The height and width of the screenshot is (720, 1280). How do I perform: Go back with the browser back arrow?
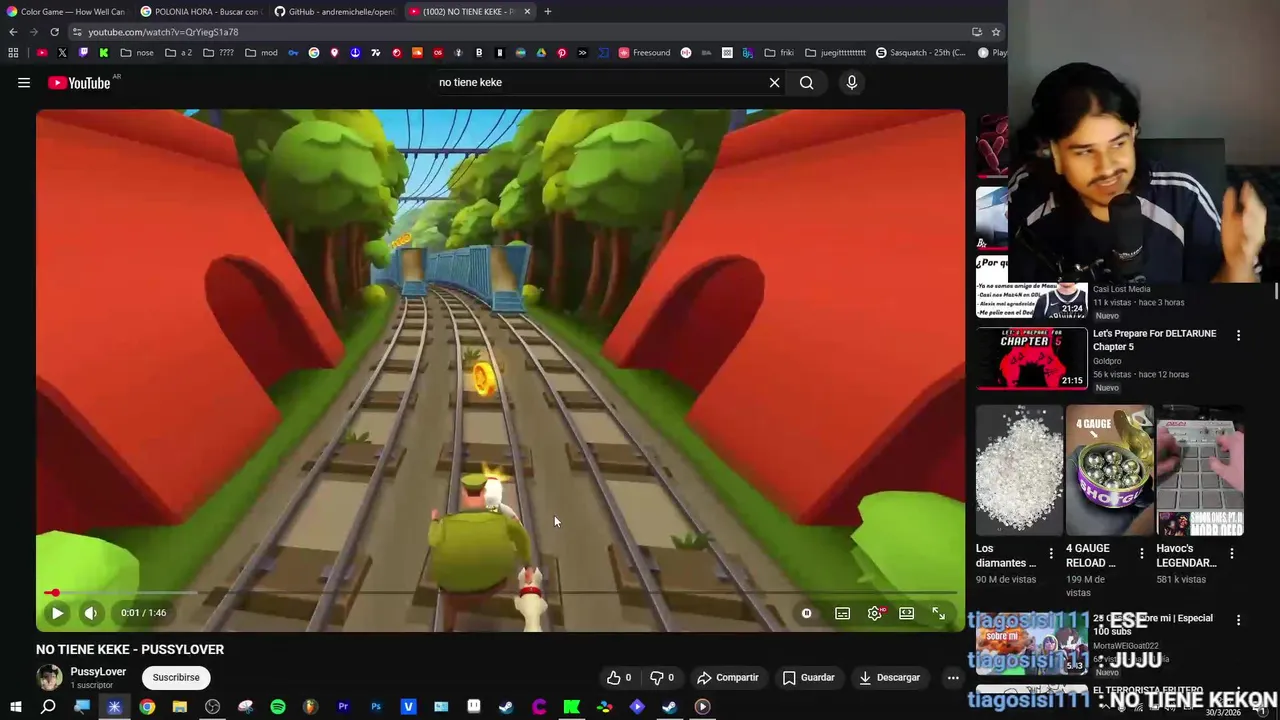tap(13, 32)
